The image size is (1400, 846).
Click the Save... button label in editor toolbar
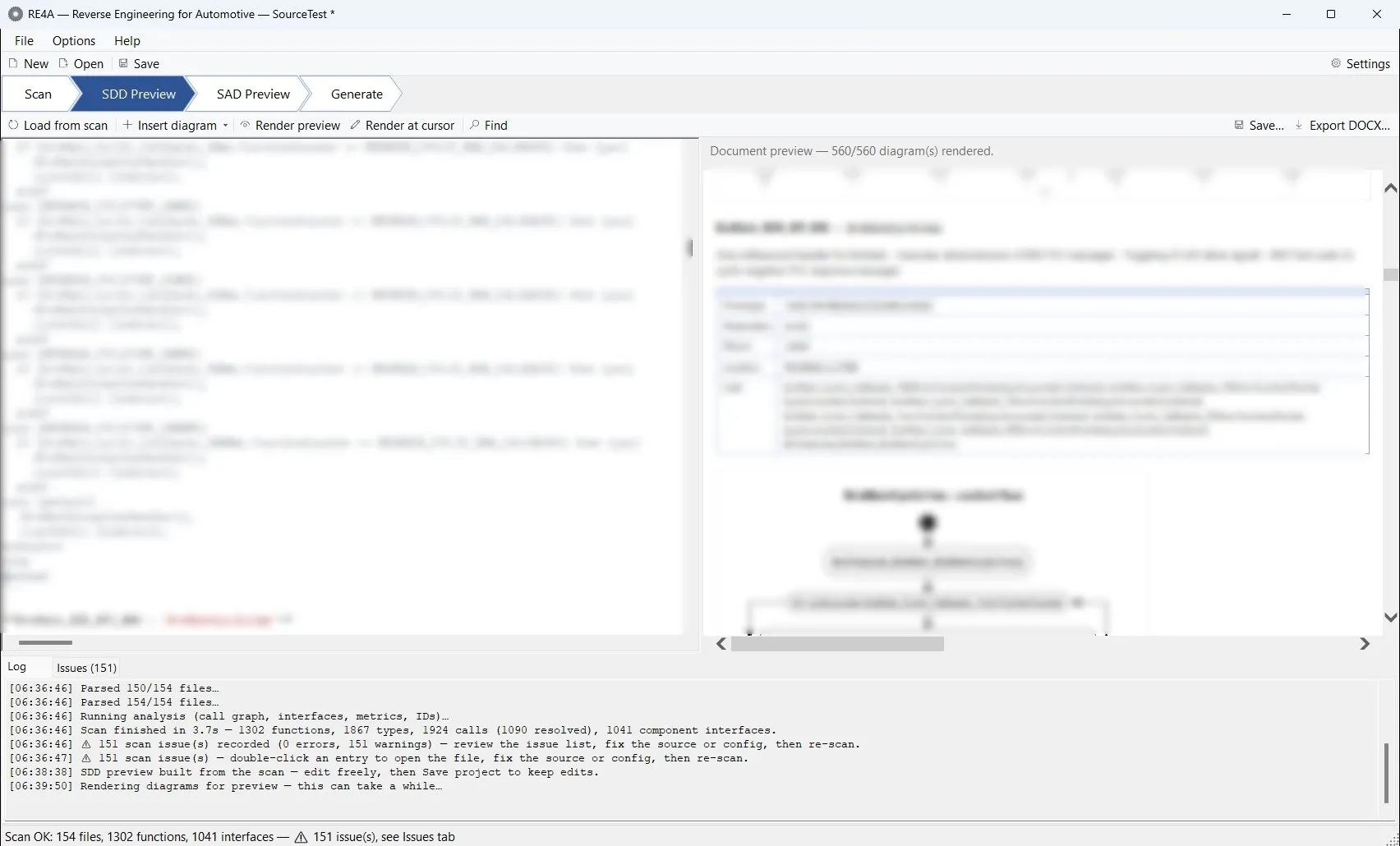[1266, 125]
